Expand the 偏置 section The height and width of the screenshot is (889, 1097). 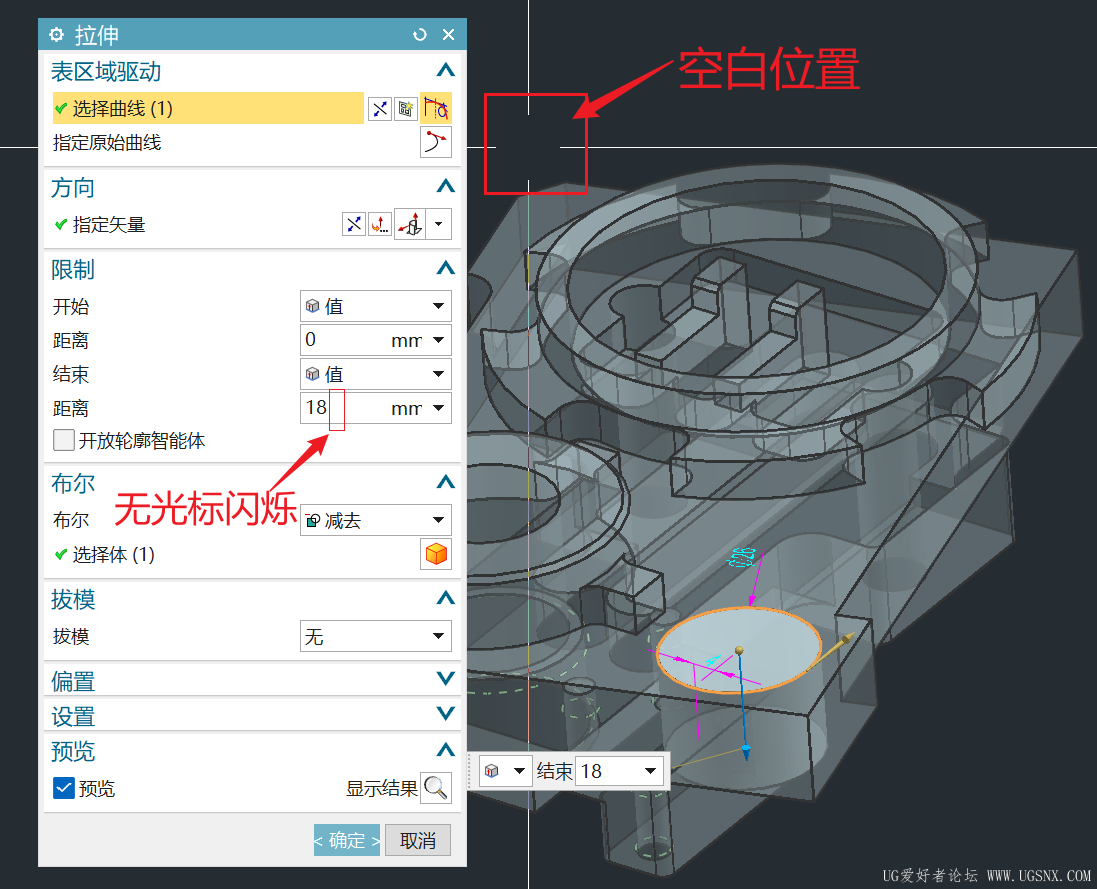coord(446,678)
